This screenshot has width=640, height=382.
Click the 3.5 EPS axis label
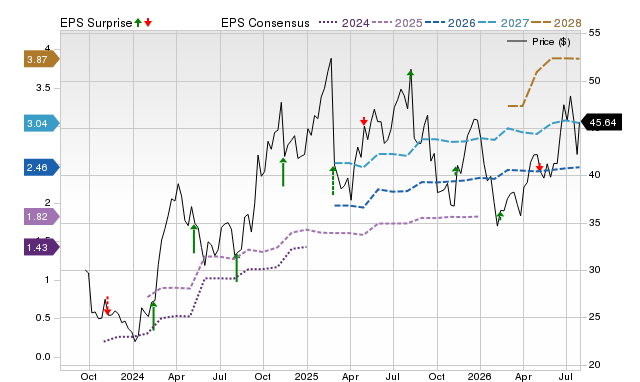[43, 88]
